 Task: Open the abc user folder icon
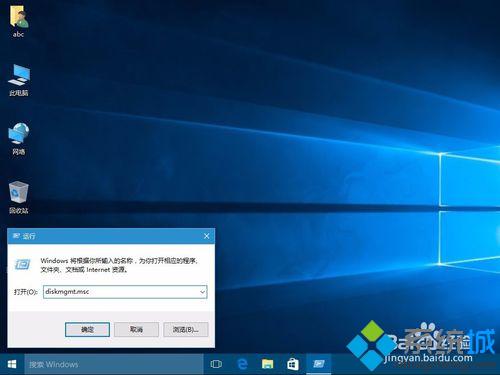tap(19, 21)
